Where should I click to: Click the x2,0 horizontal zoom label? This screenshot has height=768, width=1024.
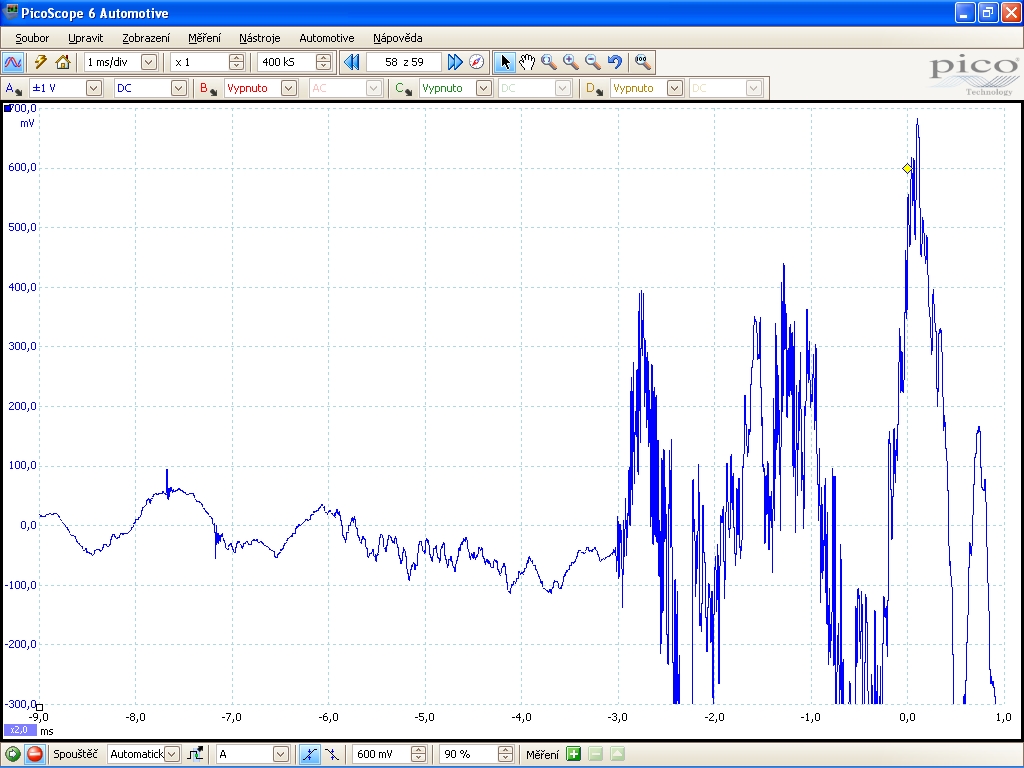pos(19,730)
